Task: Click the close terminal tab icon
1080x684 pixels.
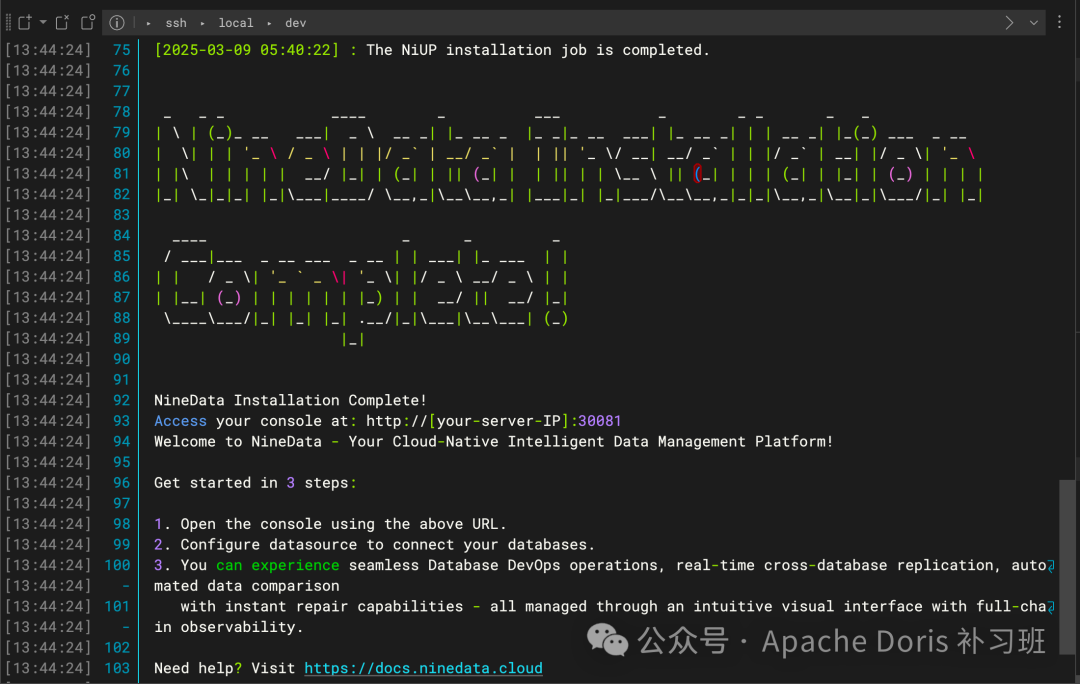Action: pos(62,23)
